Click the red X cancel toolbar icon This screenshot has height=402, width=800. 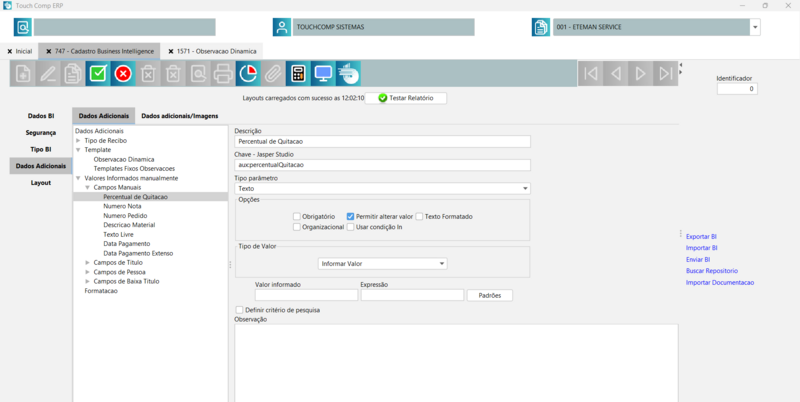123,73
